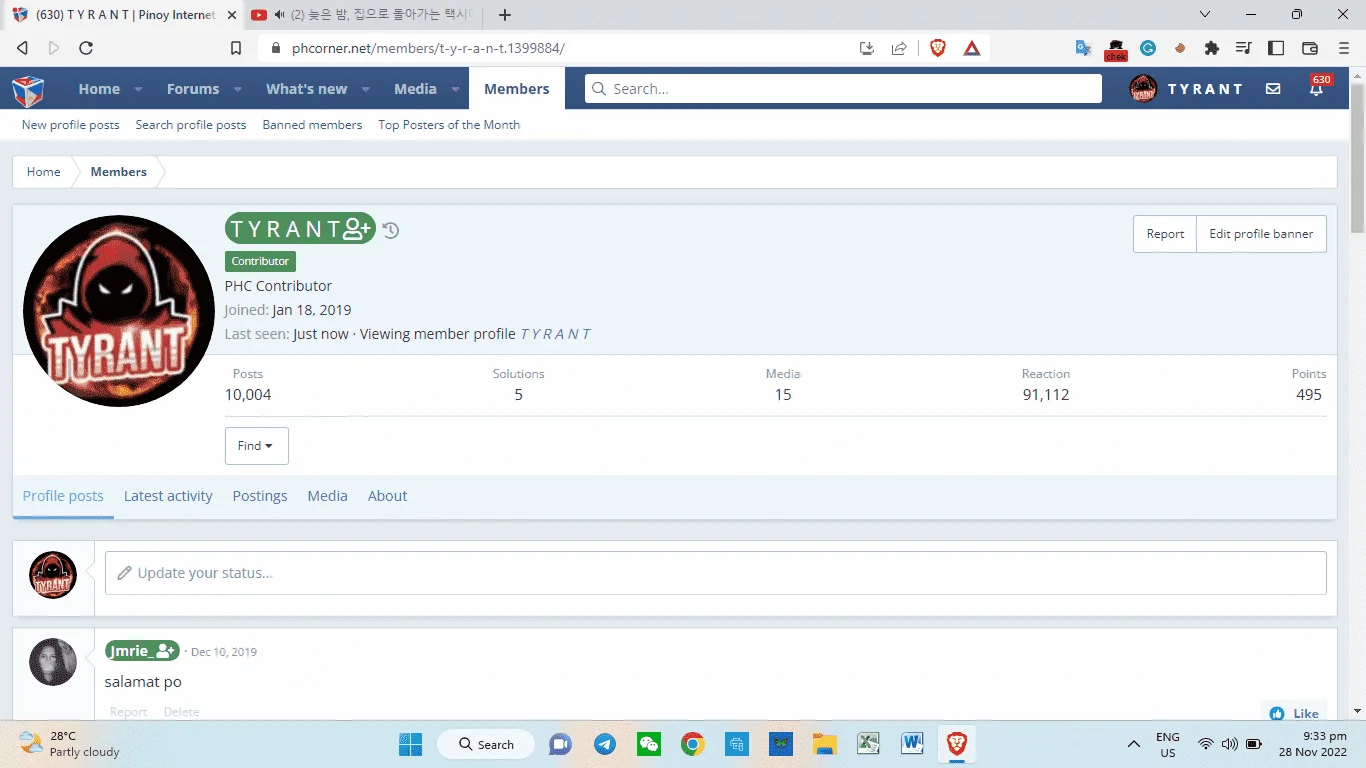Image resolution: width=1366 pixels, height=768 pixels.
Task: Open File Explorer from the taskbar
Action: pyautogui.click(x=824, y=744)
